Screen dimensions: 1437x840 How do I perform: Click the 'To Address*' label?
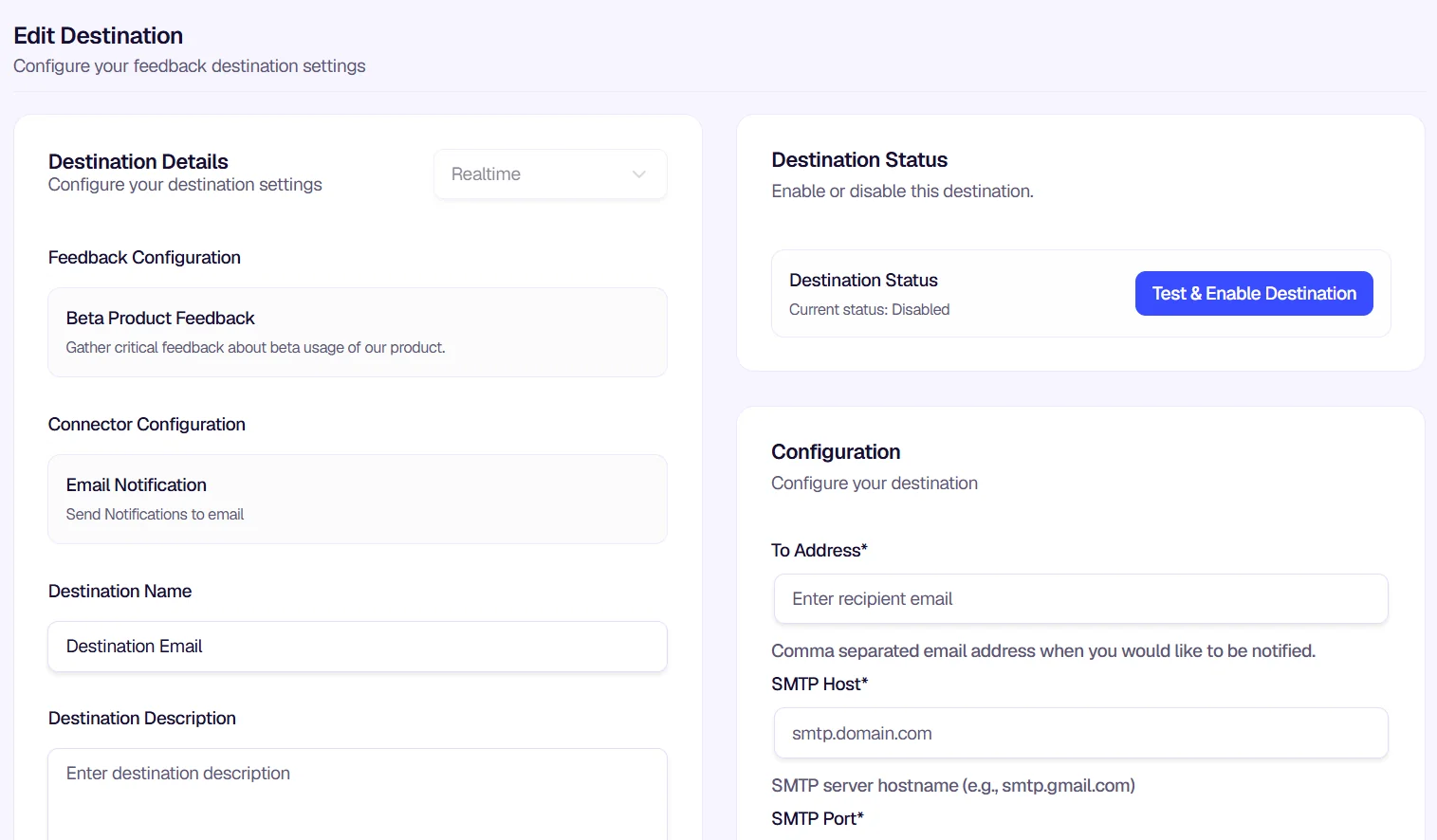(x=820, y=551)
